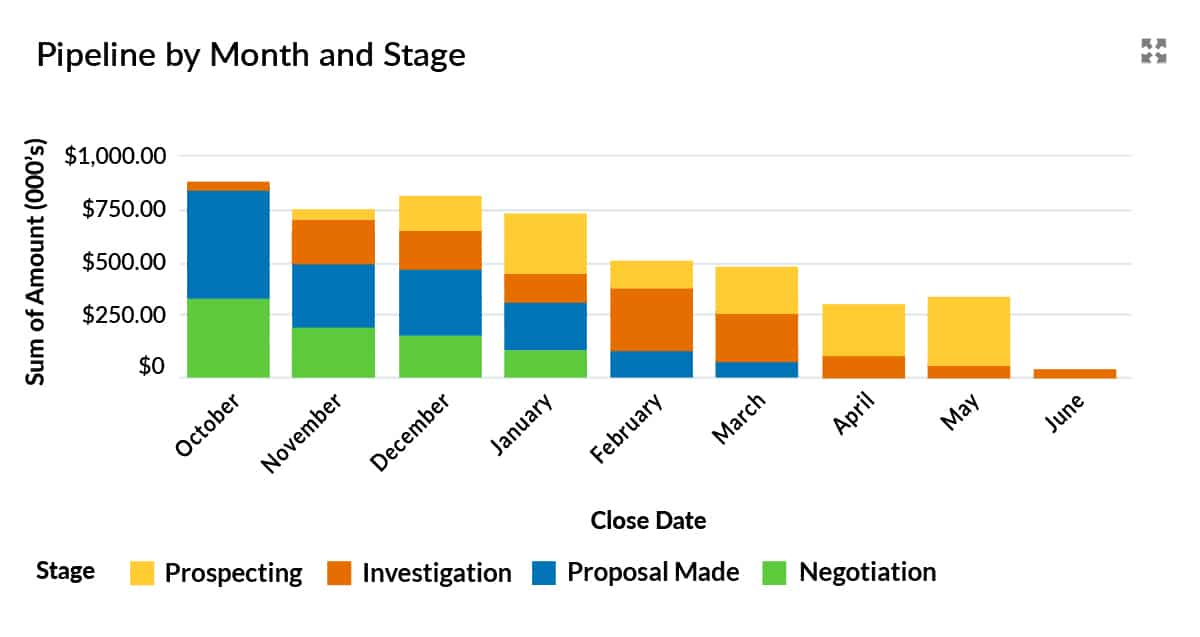This screenshot has height=637, width=1200.
Task: Click the green Negotiation legend swatch
Action: (775, 572)
